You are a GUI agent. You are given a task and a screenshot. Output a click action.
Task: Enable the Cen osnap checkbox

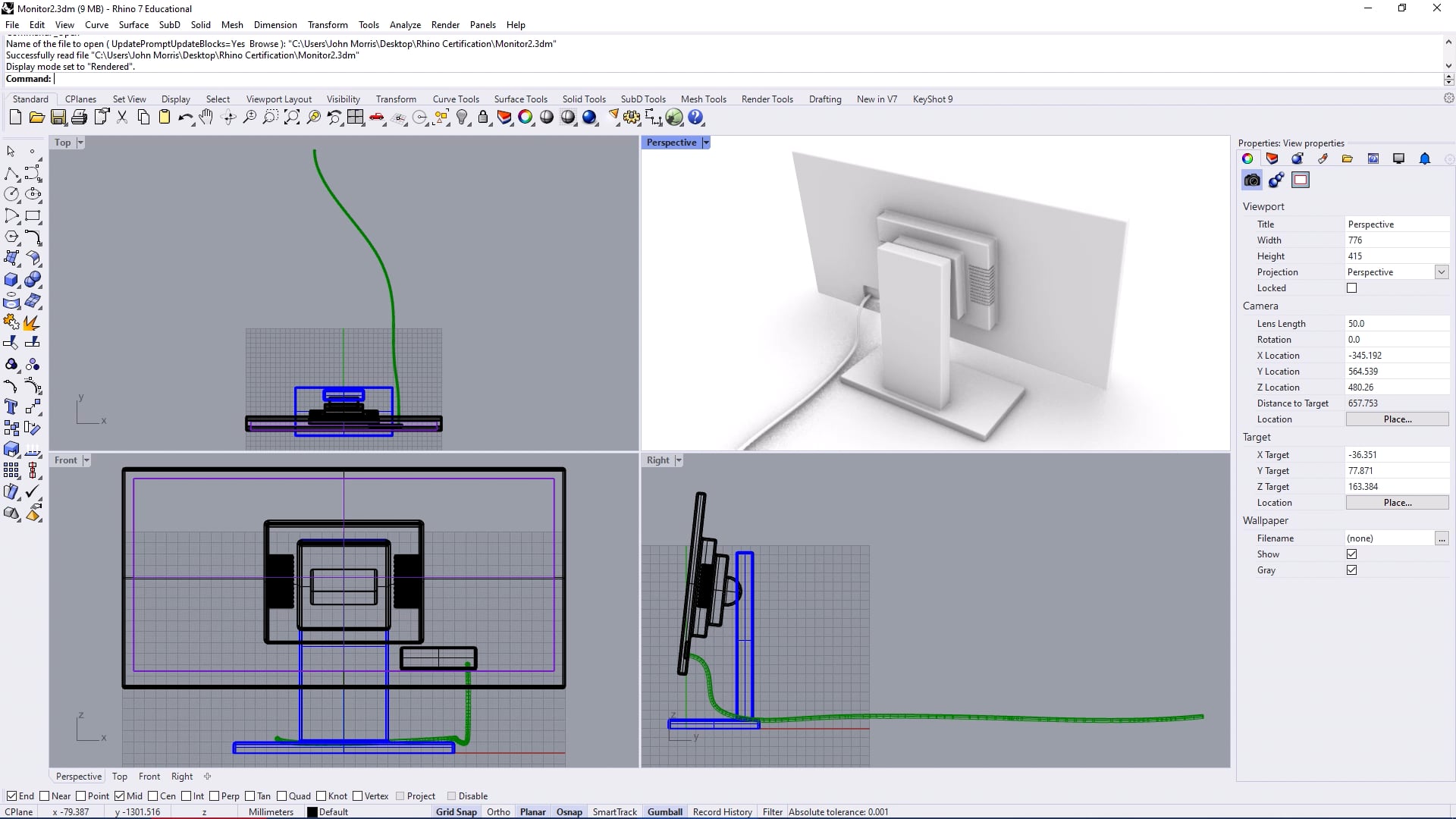point(152,796)
